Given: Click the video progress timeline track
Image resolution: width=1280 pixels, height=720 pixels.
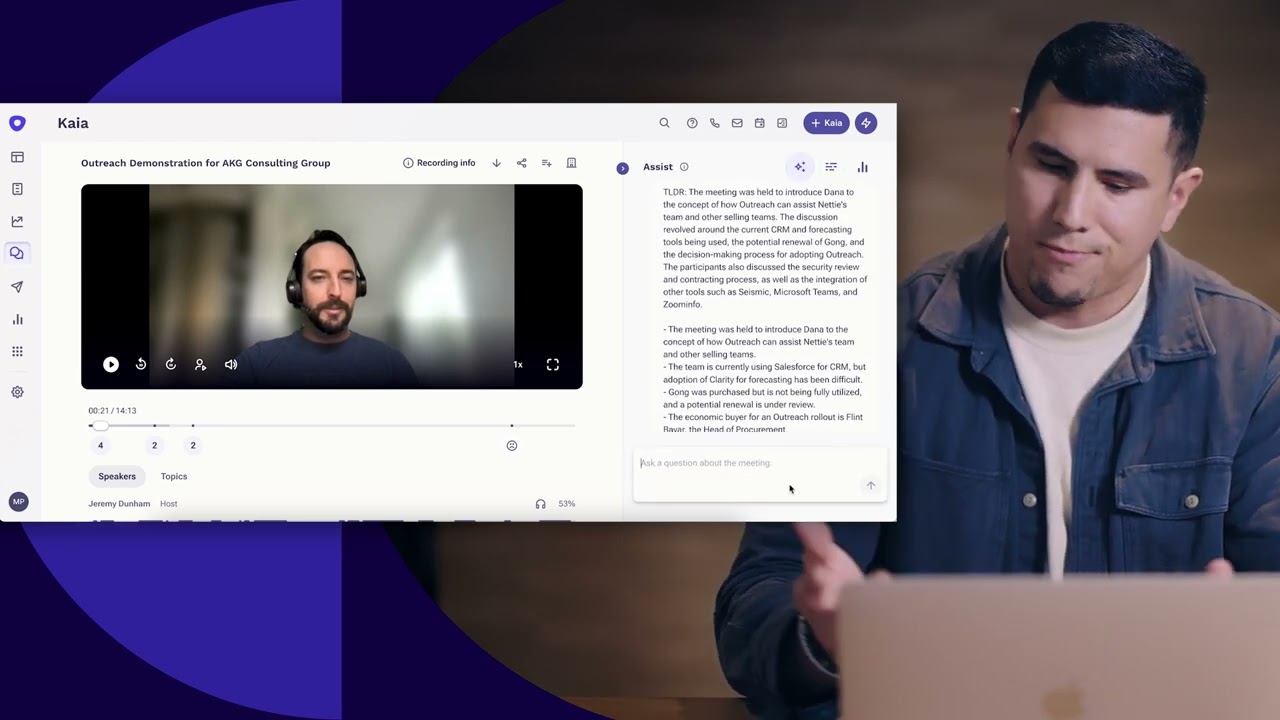Looking at the screenshot, I should pyautogui.click(x=332, y=426).
